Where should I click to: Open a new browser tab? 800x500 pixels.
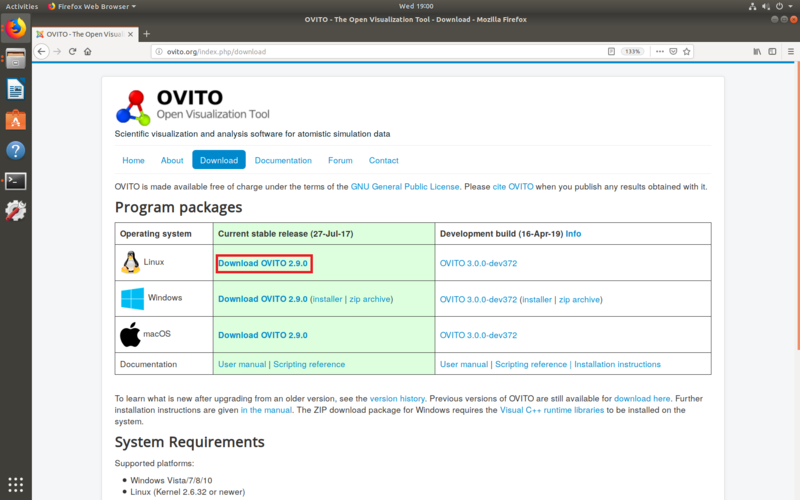click(146, 34)
